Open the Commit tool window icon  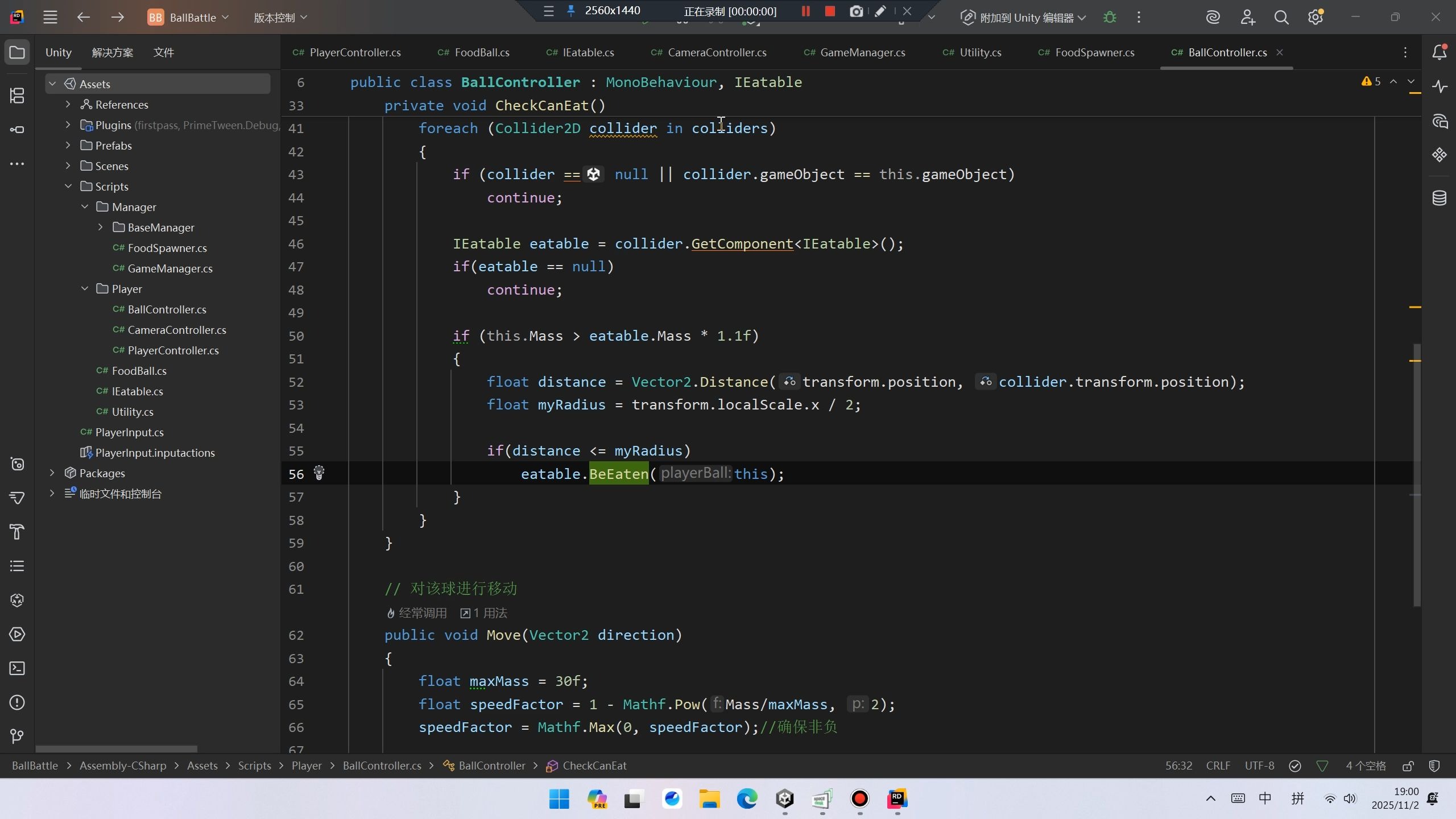(x=17, y=130)
